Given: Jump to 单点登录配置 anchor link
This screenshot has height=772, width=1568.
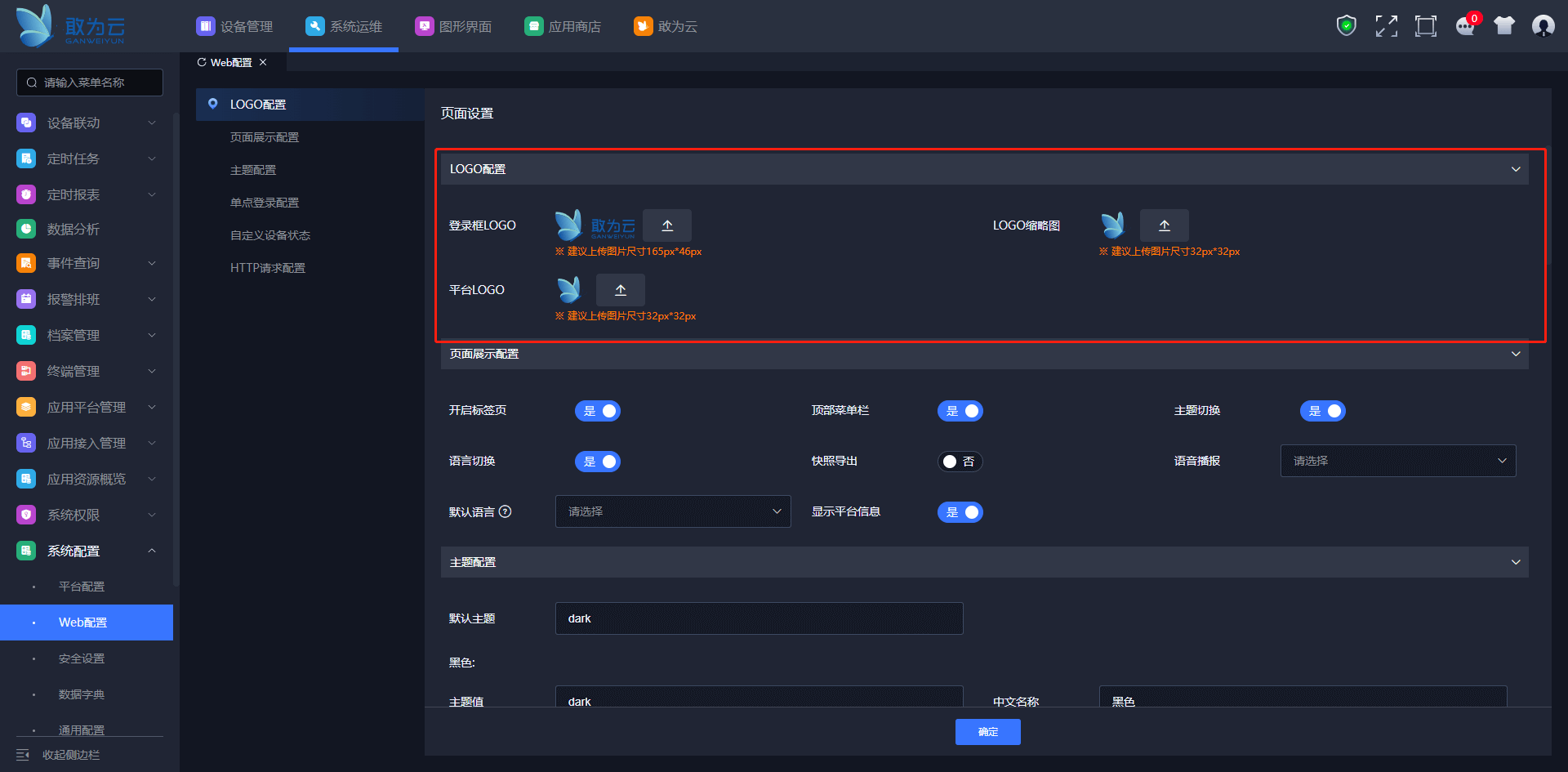Looking at the screenshot, I should pos(265,203).
